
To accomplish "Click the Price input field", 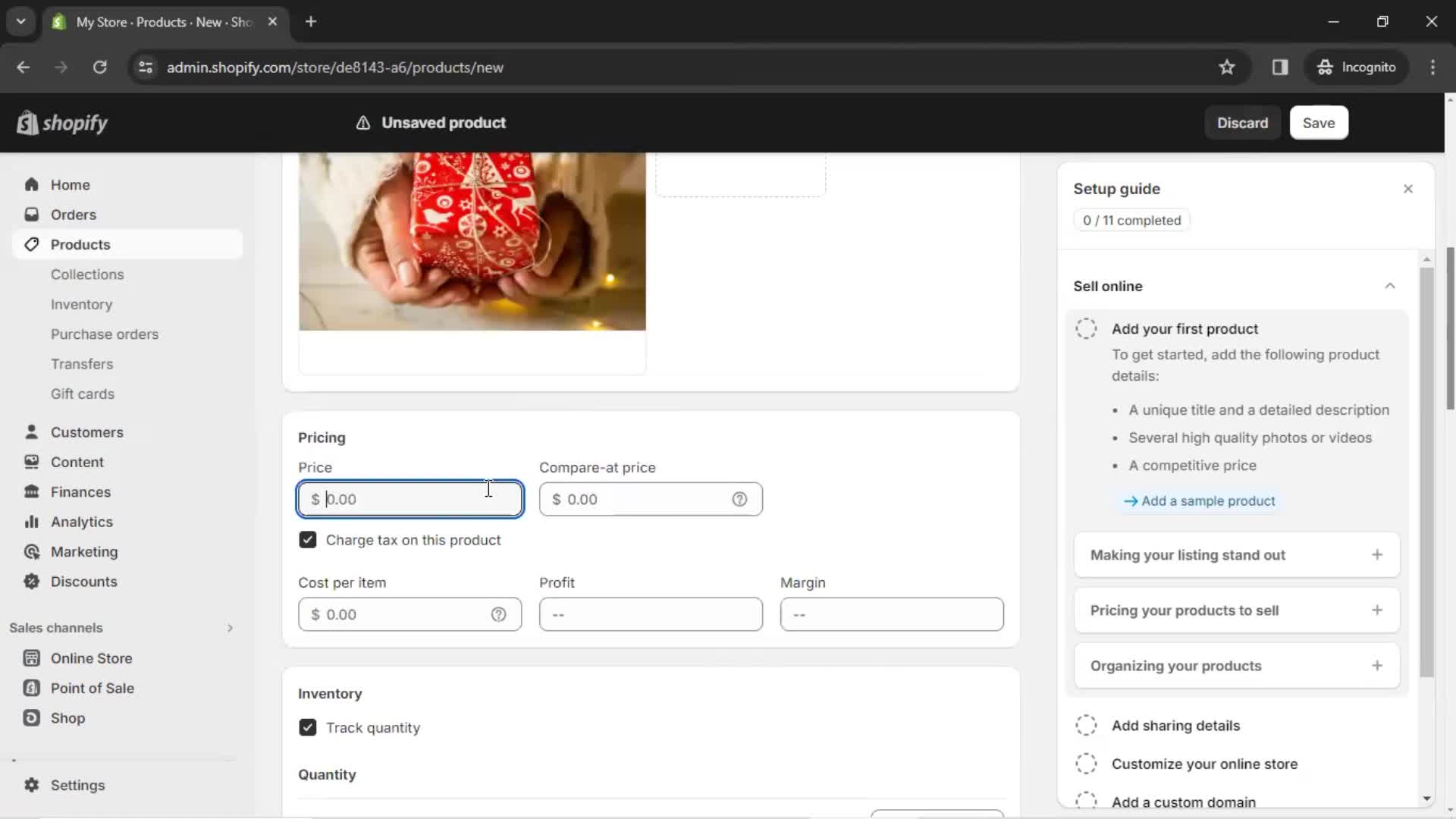I will [x=411, y=499].
